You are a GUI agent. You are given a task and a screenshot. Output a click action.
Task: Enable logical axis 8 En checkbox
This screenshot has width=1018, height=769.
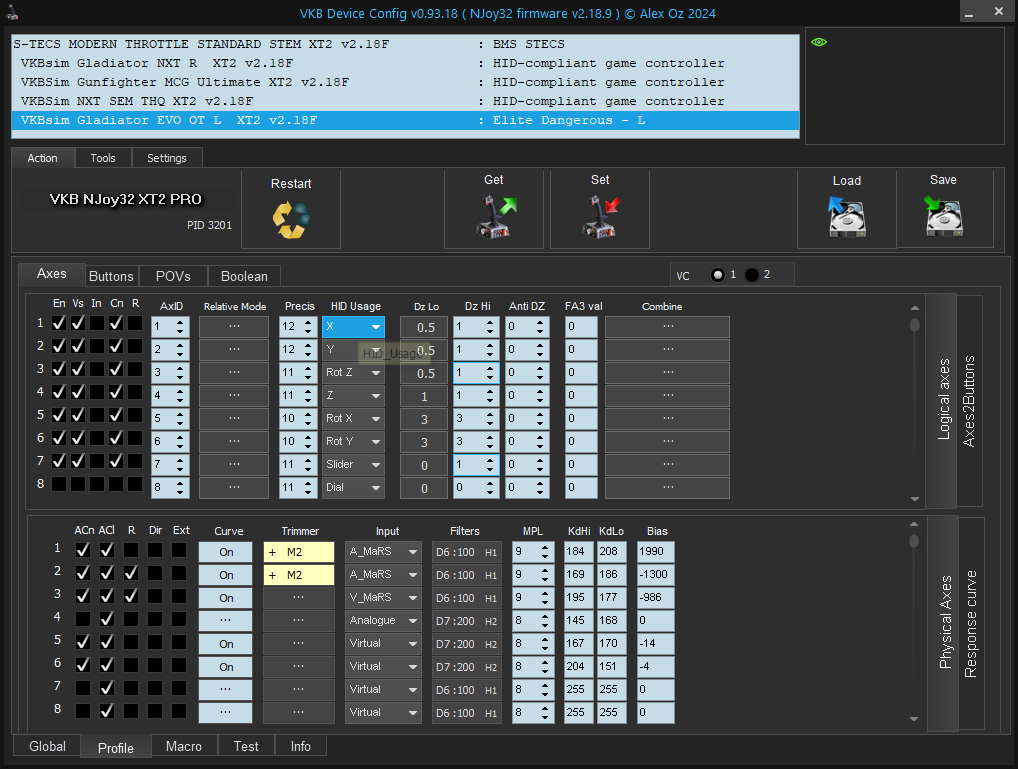59,484
